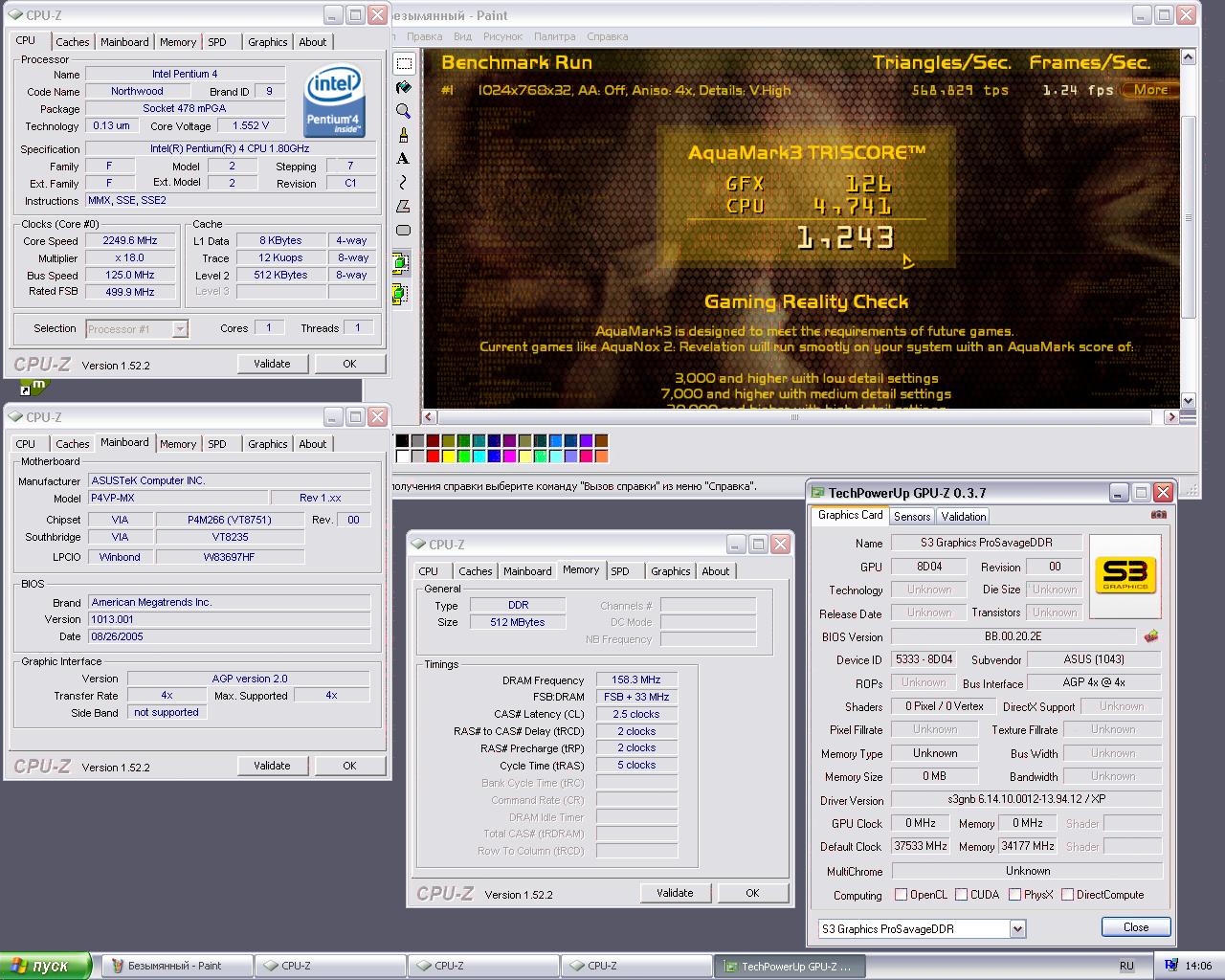
Task: Click Validate in the top CPU-Z window
Action: coord(272,364)
